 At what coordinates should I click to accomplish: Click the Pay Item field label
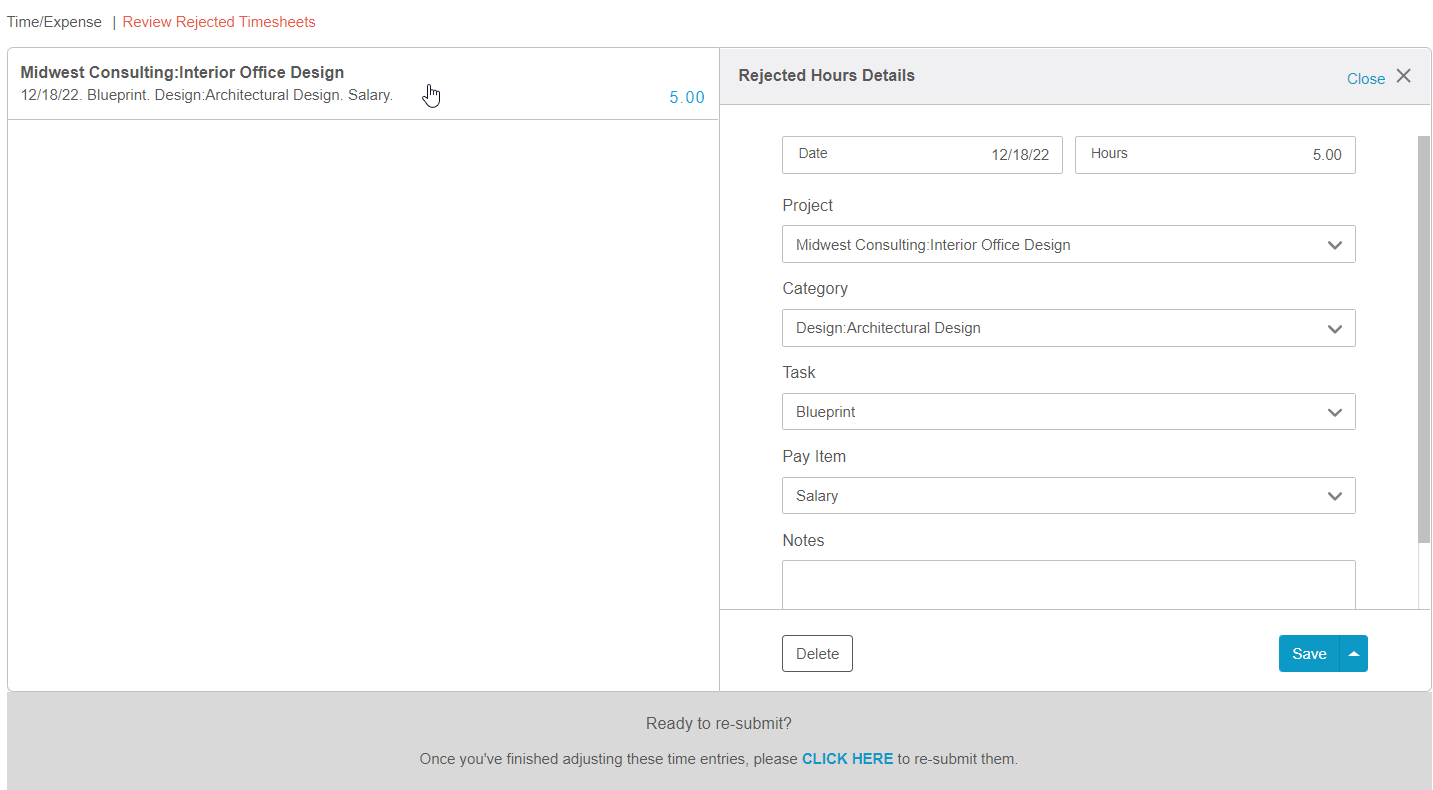click(814, 457)
